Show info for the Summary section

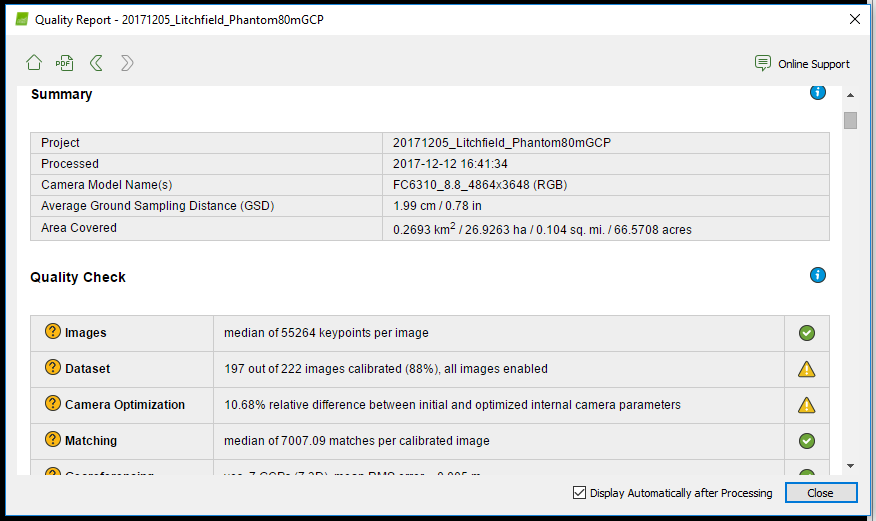(817, 93)
